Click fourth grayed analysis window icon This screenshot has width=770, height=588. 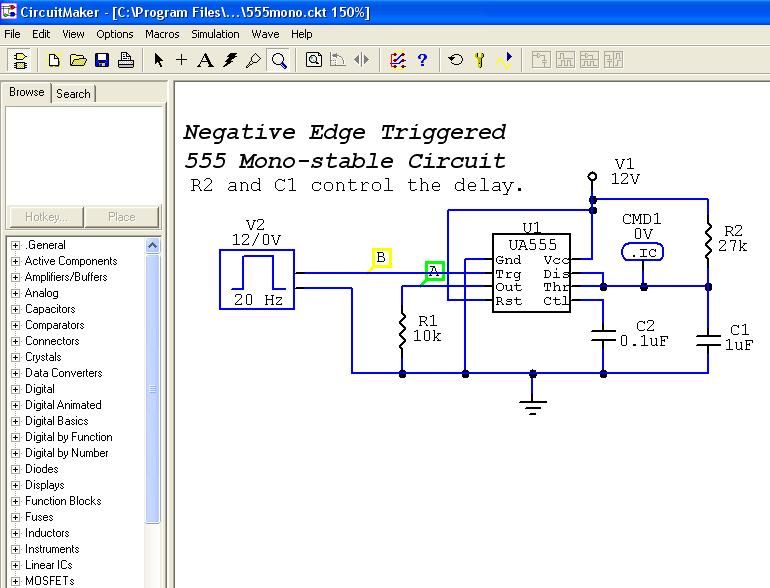coord(613,60)
